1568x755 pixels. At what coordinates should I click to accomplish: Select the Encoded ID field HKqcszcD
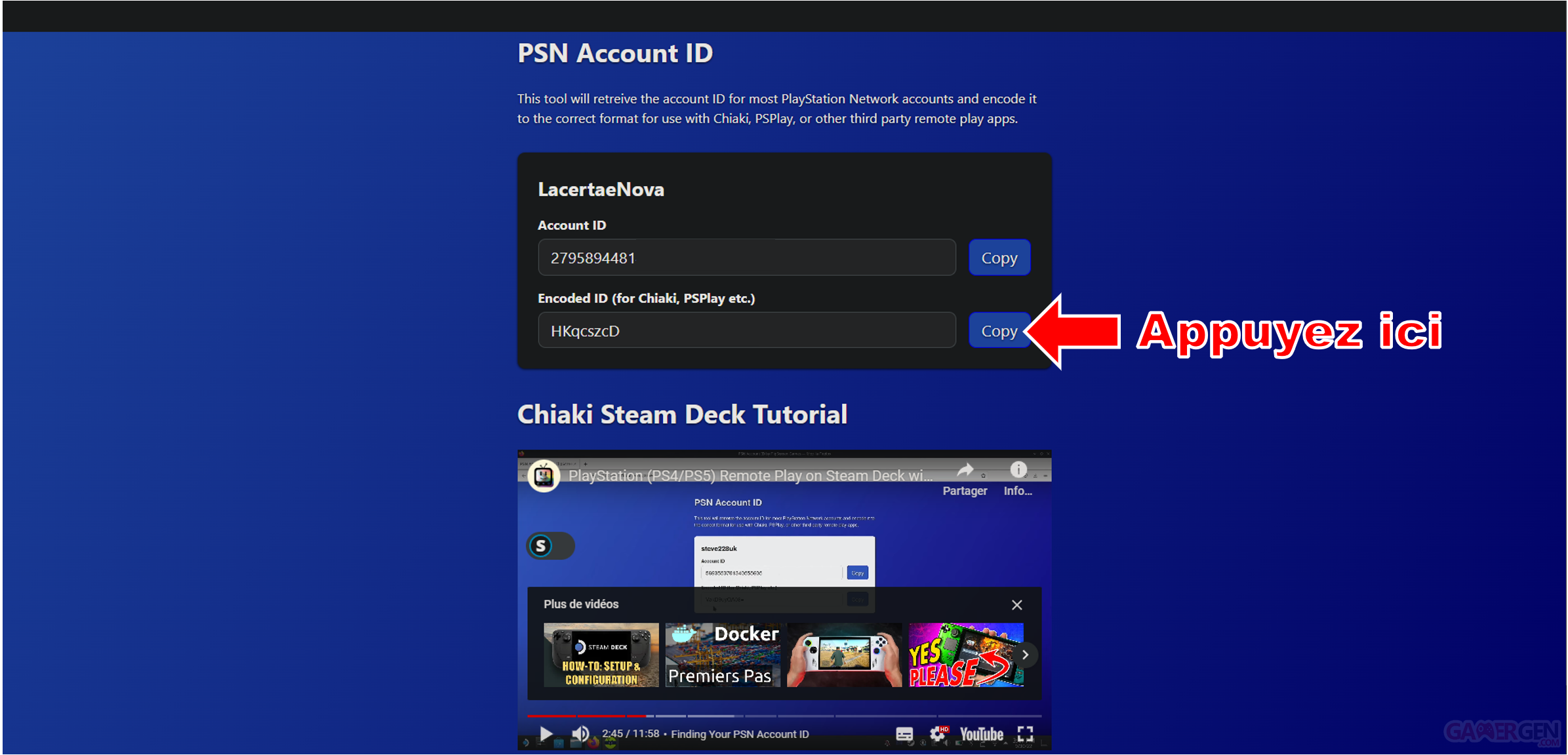pos(746,330)
